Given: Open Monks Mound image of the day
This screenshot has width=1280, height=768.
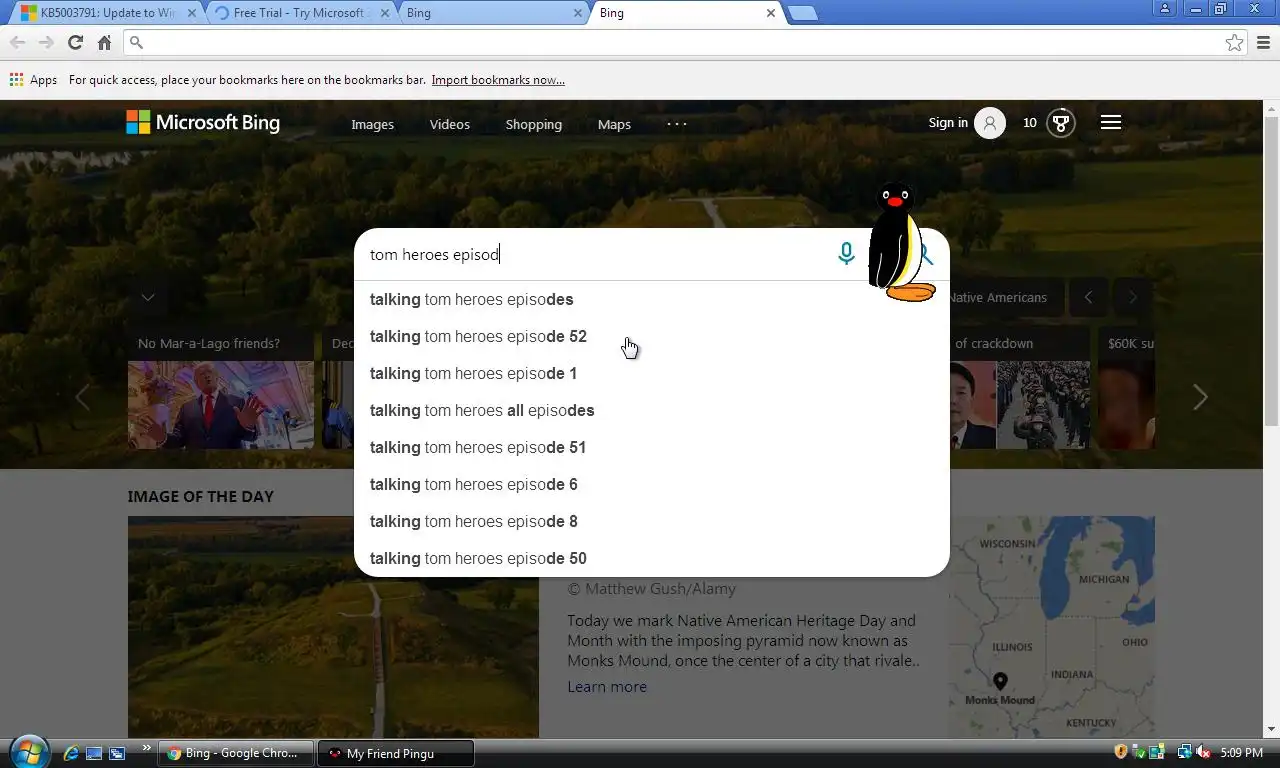Looking at the screenshot, I should click(333, 627).
